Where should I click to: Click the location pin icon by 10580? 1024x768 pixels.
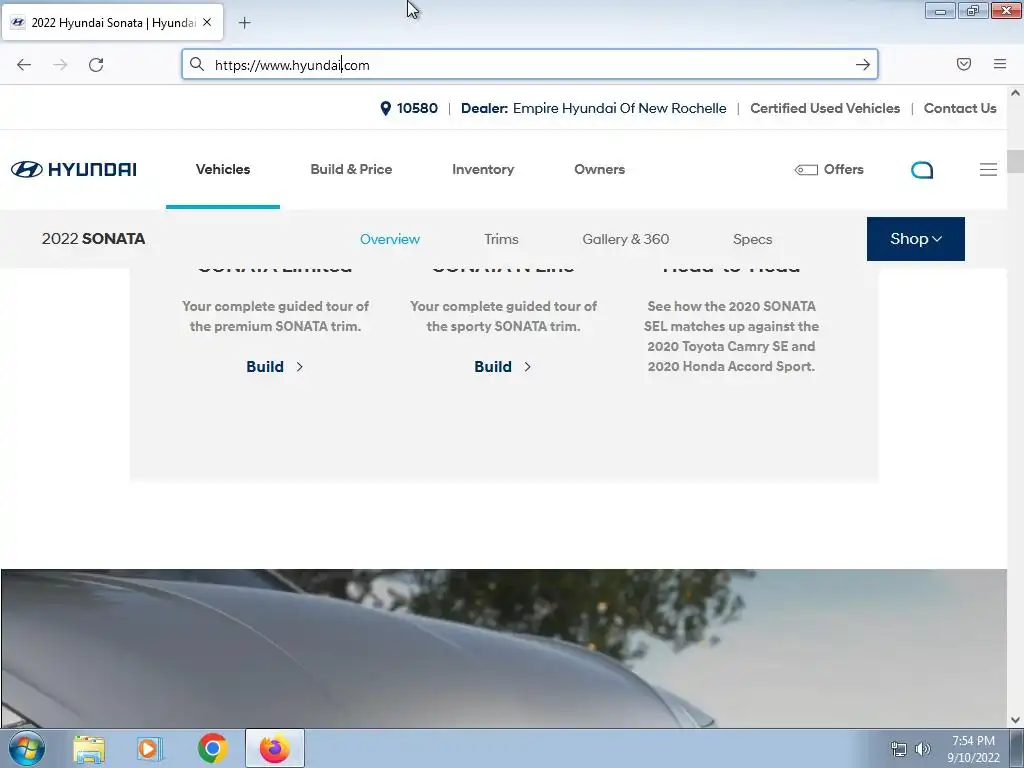[x=385, y=108]
